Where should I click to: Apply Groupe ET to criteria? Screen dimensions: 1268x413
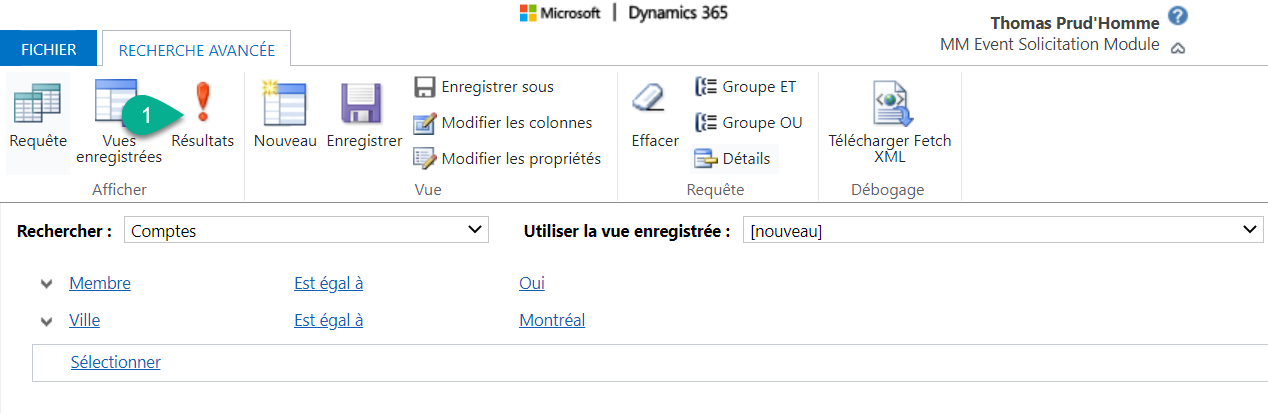746,87
